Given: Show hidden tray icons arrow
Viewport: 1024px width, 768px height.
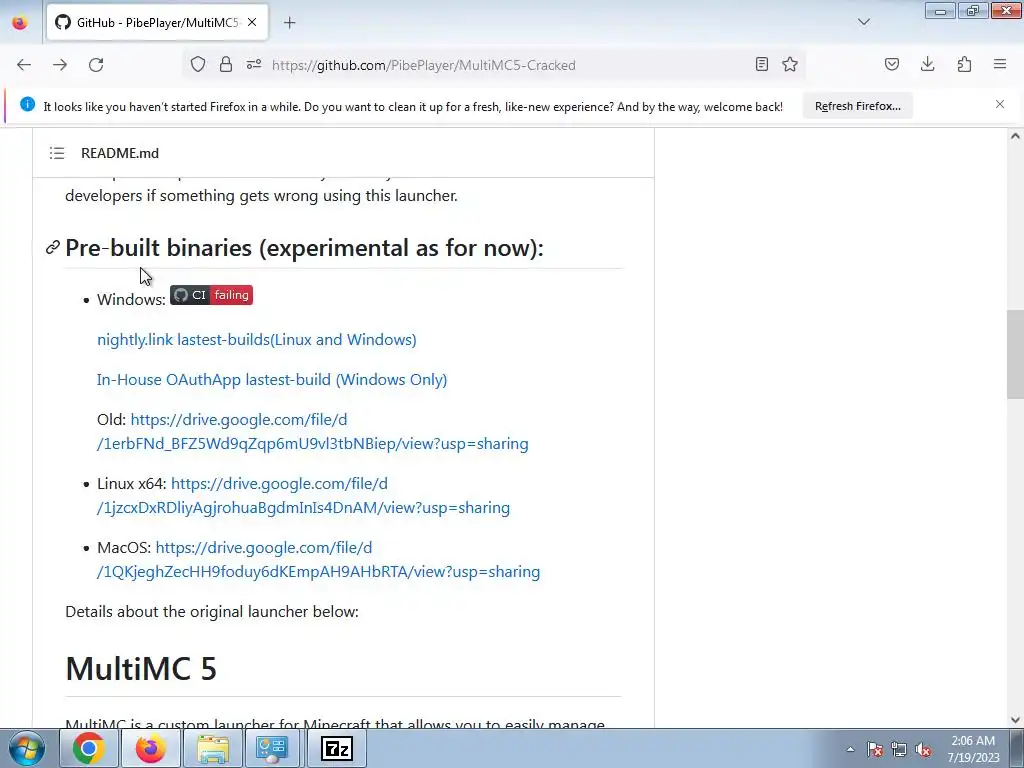Looking at the screenshot, I should point(850,749).
